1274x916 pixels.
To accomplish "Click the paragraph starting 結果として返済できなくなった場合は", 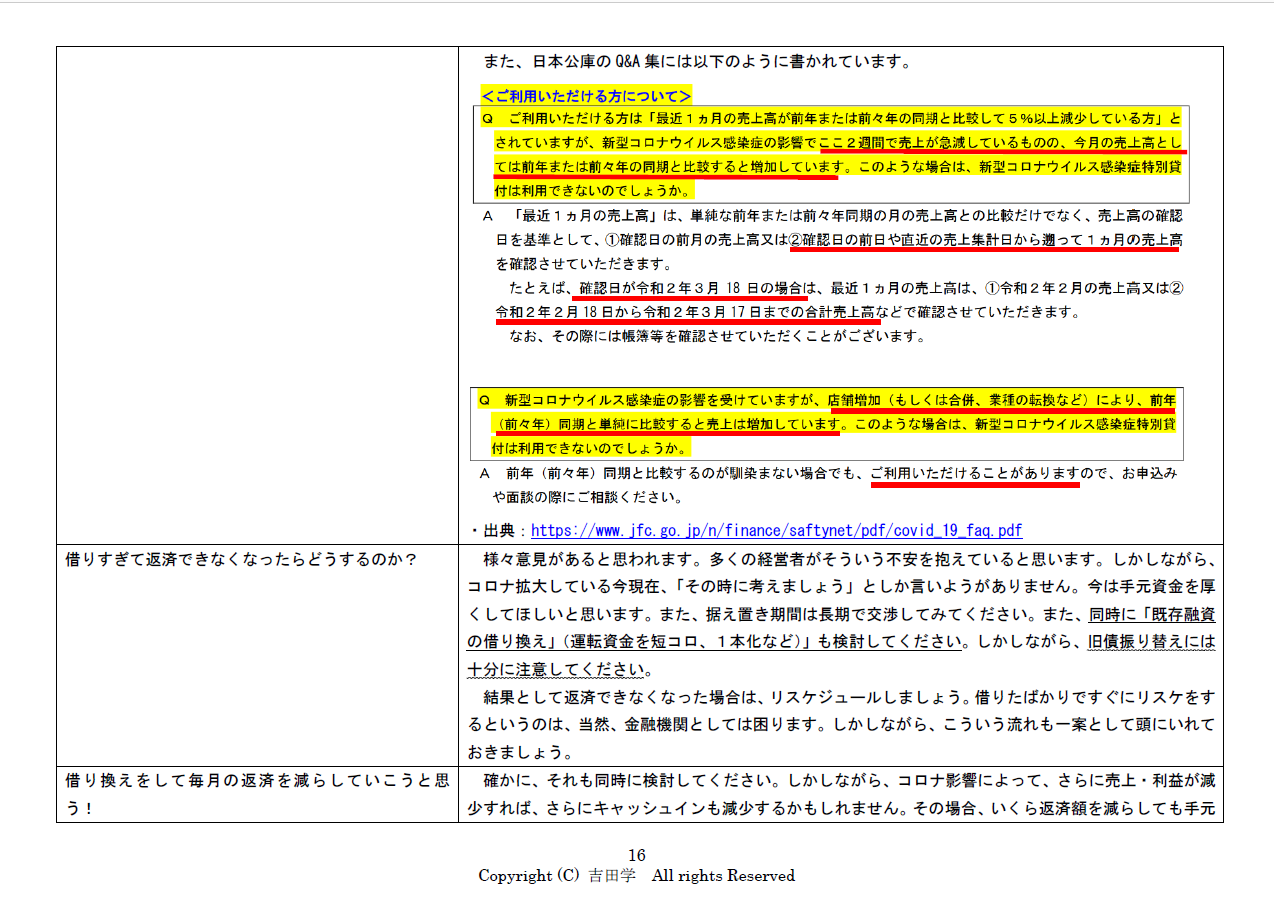I will 840,696.
